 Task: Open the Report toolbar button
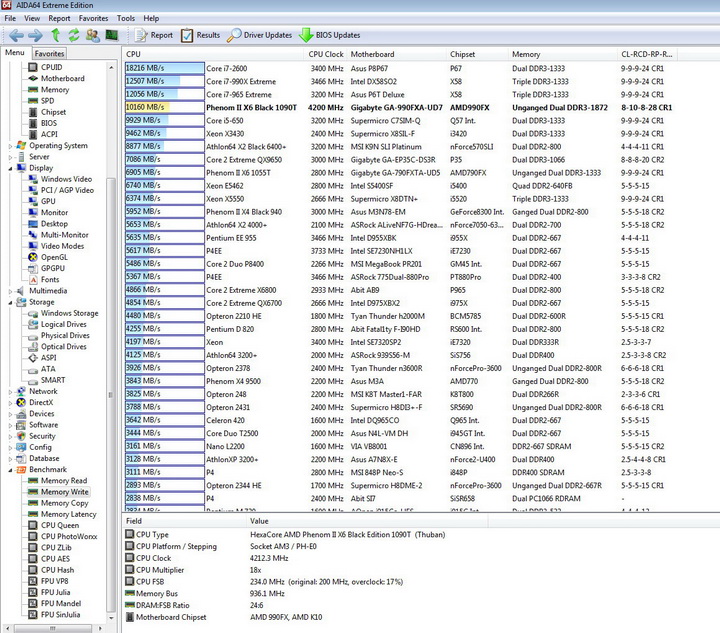point(154,35)
